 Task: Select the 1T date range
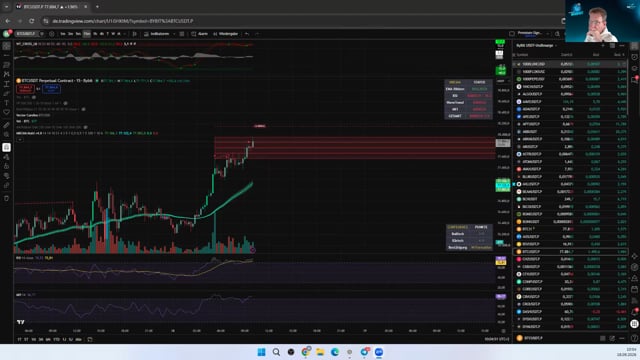19,340
